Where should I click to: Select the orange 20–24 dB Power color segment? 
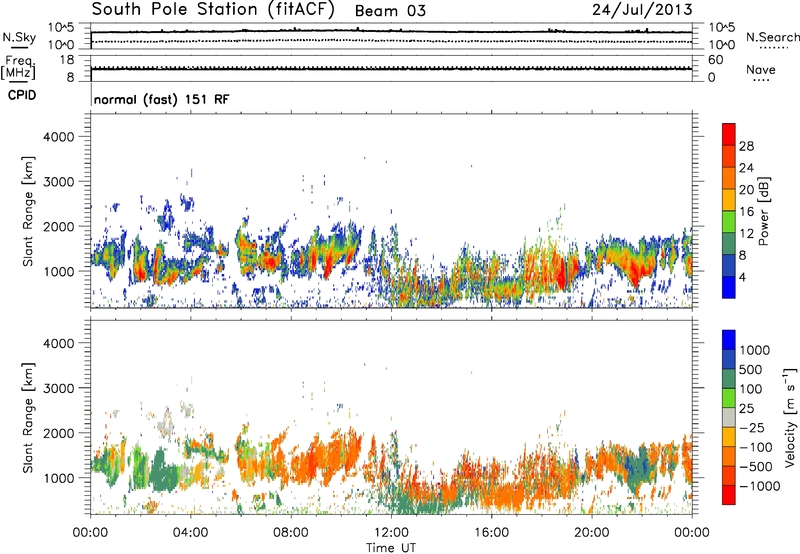[x=729, y=178]
